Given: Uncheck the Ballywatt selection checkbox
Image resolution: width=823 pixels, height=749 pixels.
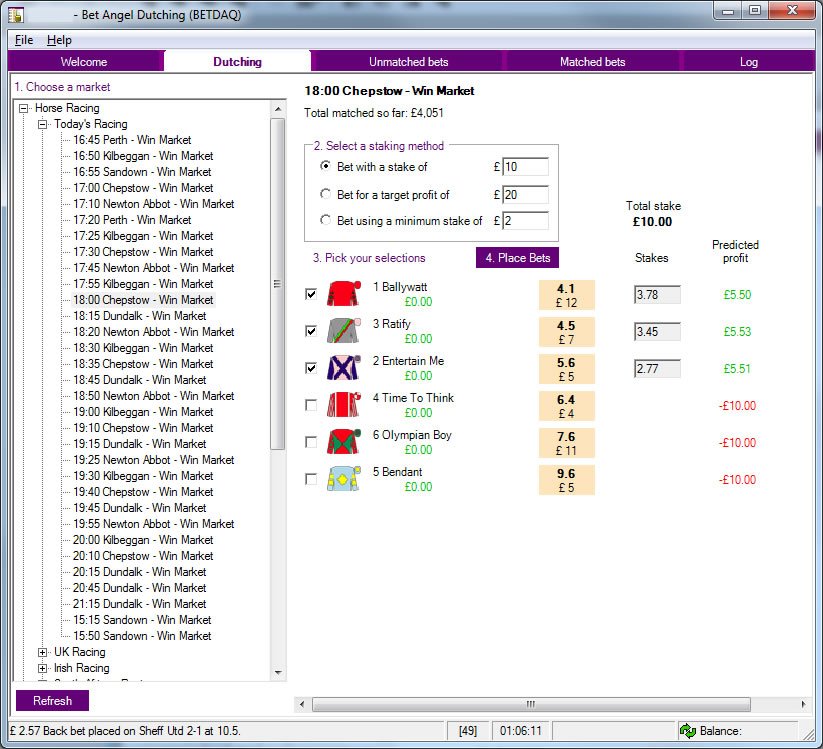Looking at the screenshot, I should pyautogui.click(x=311, y=294).
